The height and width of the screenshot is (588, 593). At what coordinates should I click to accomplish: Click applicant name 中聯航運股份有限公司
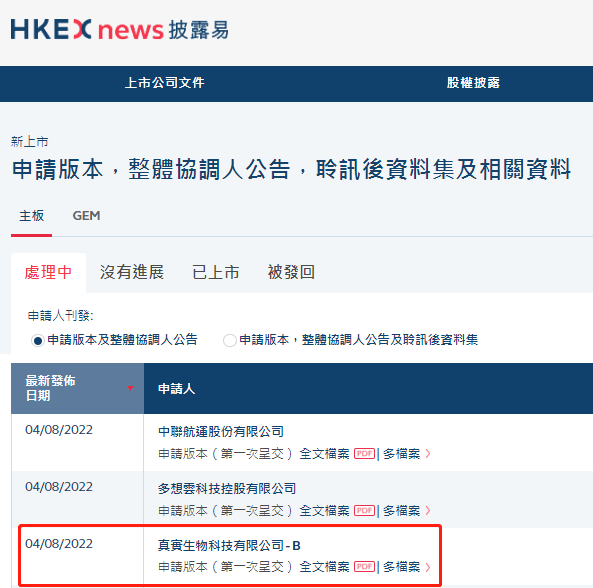tap(221, 431)
